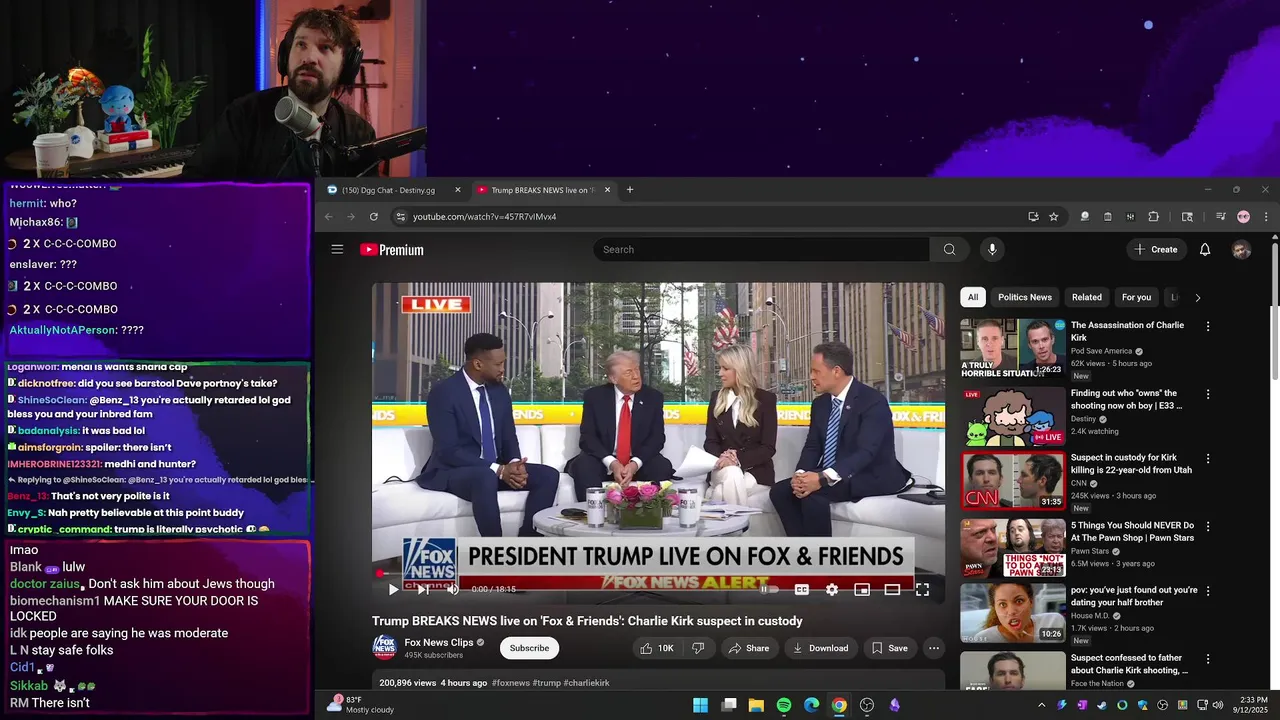Click the Share button
This screenshot has height=720, width=1280.
[749, 648]
